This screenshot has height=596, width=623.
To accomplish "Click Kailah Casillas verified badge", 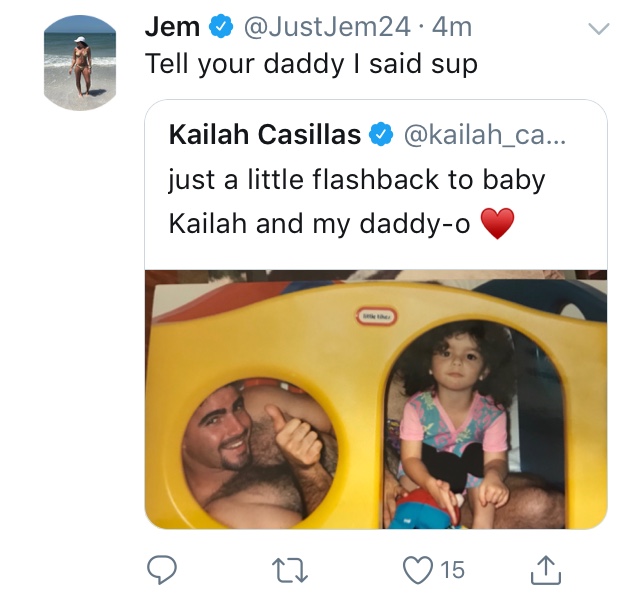I will 381,134.
